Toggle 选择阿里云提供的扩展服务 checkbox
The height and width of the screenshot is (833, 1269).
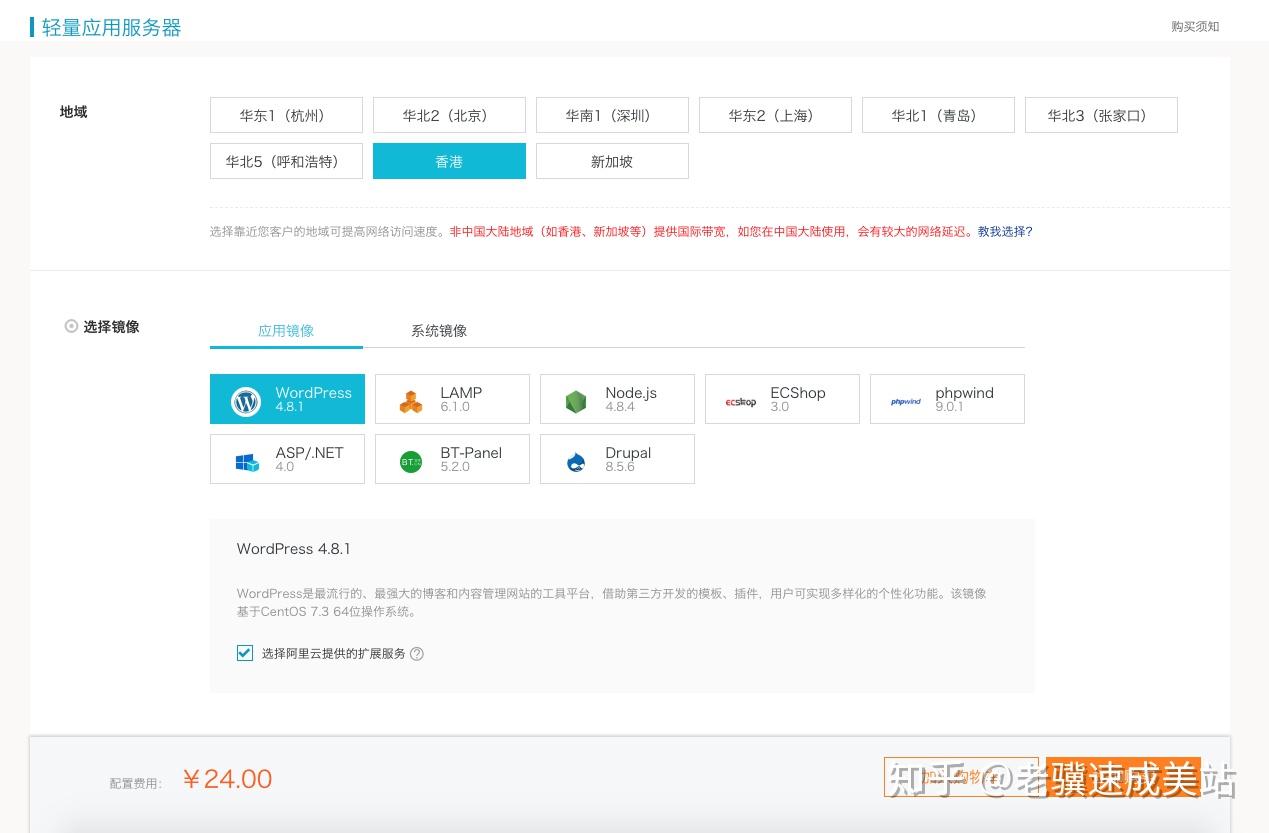pyautogui.click(x=245, y=653)
